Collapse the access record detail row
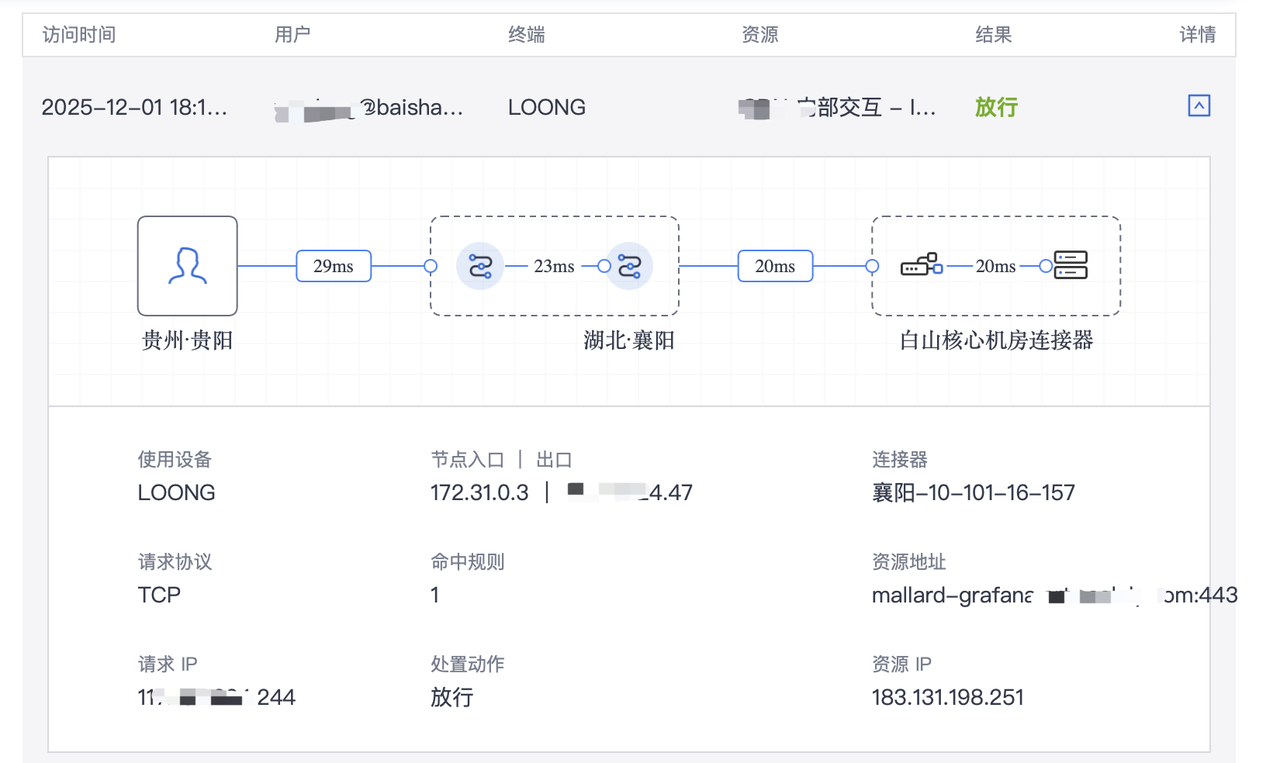 click(x=1198, y=106)
